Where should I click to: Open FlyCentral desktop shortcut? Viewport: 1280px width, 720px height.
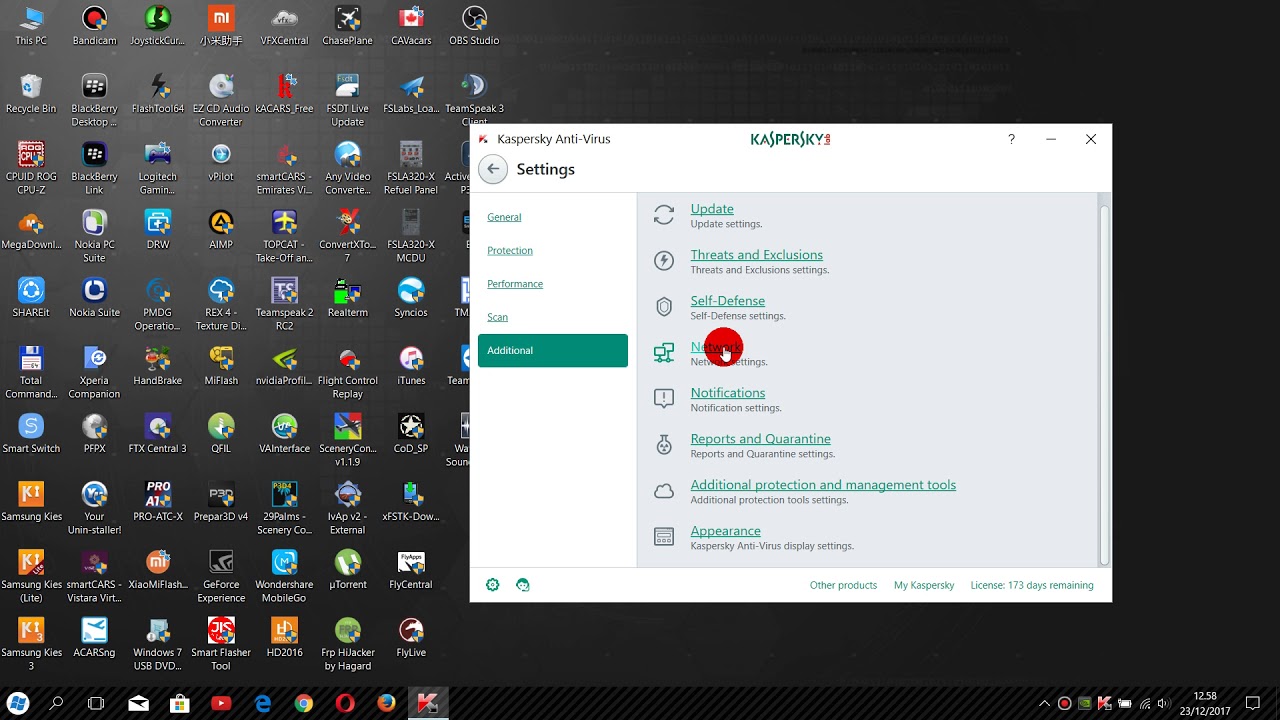411,570
